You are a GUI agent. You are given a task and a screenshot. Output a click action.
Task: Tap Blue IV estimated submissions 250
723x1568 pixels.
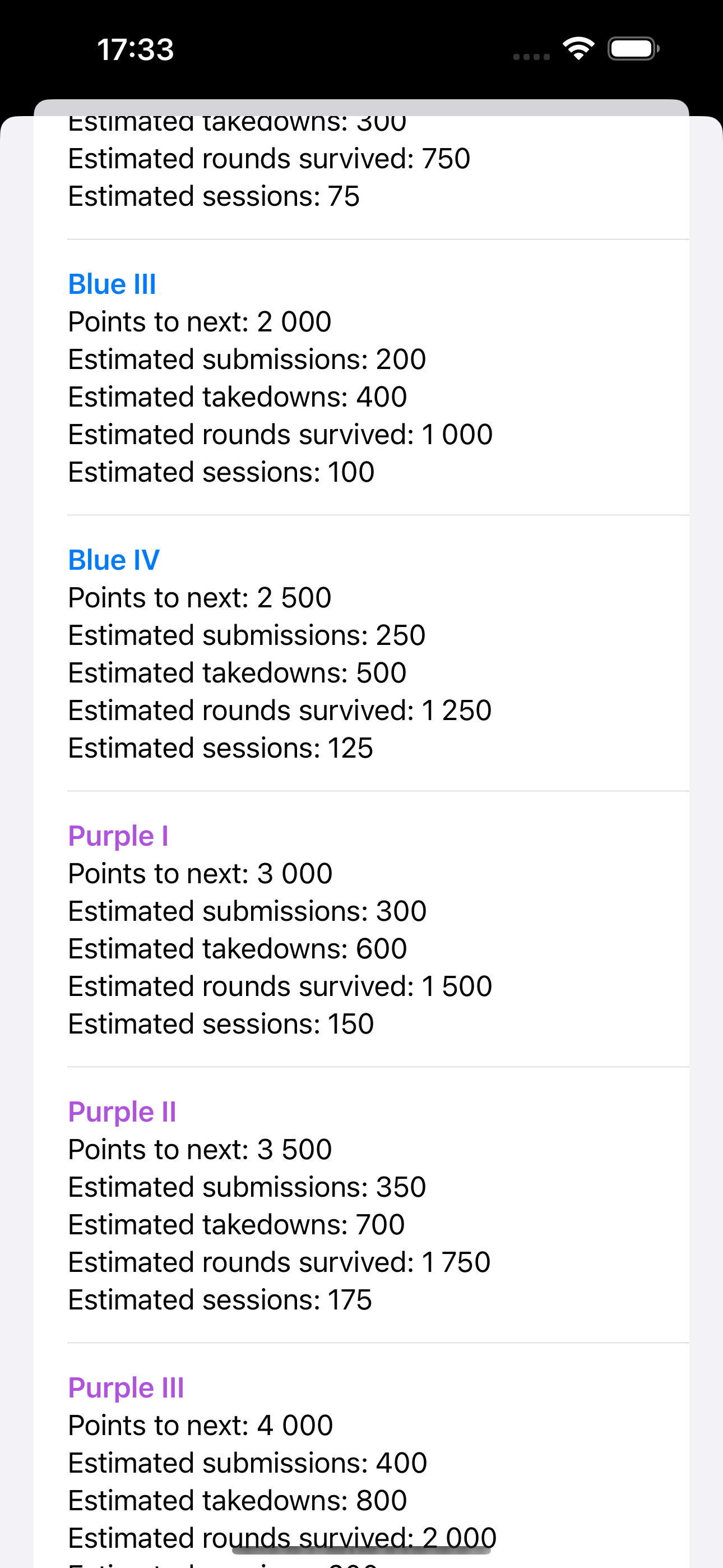coord(247,635)
